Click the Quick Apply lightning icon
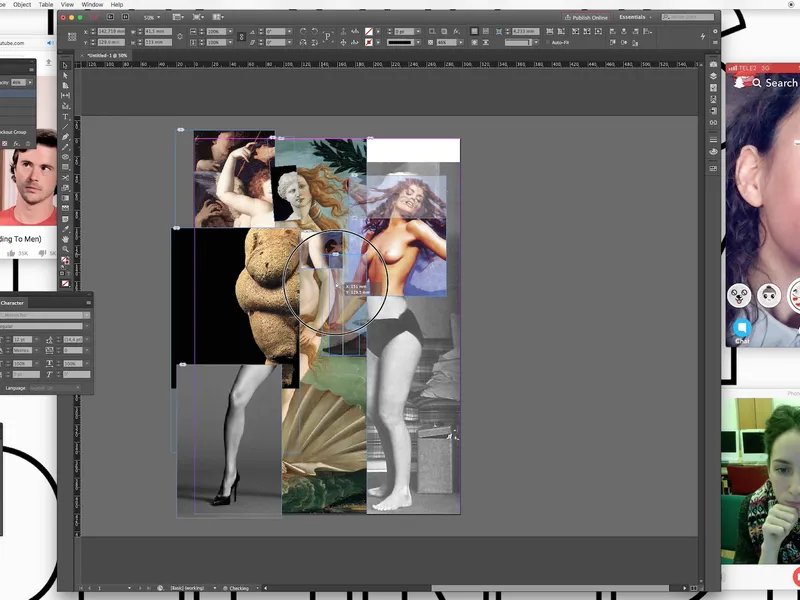 [703, 36]
